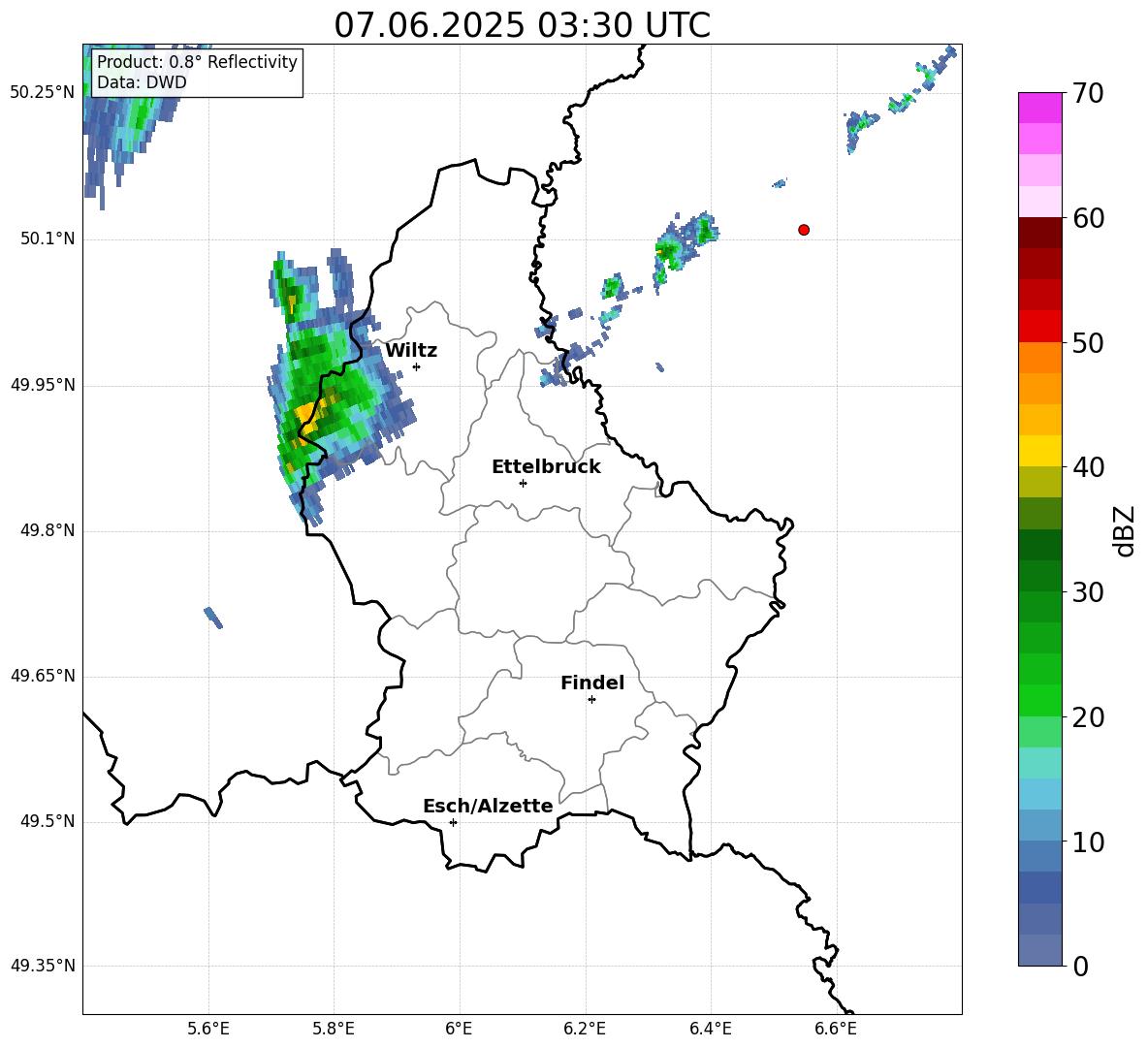This screenshot has width=1148, height=1048.
Task: Click the 6.4°E longitude label
Action: click(710, 1029)
